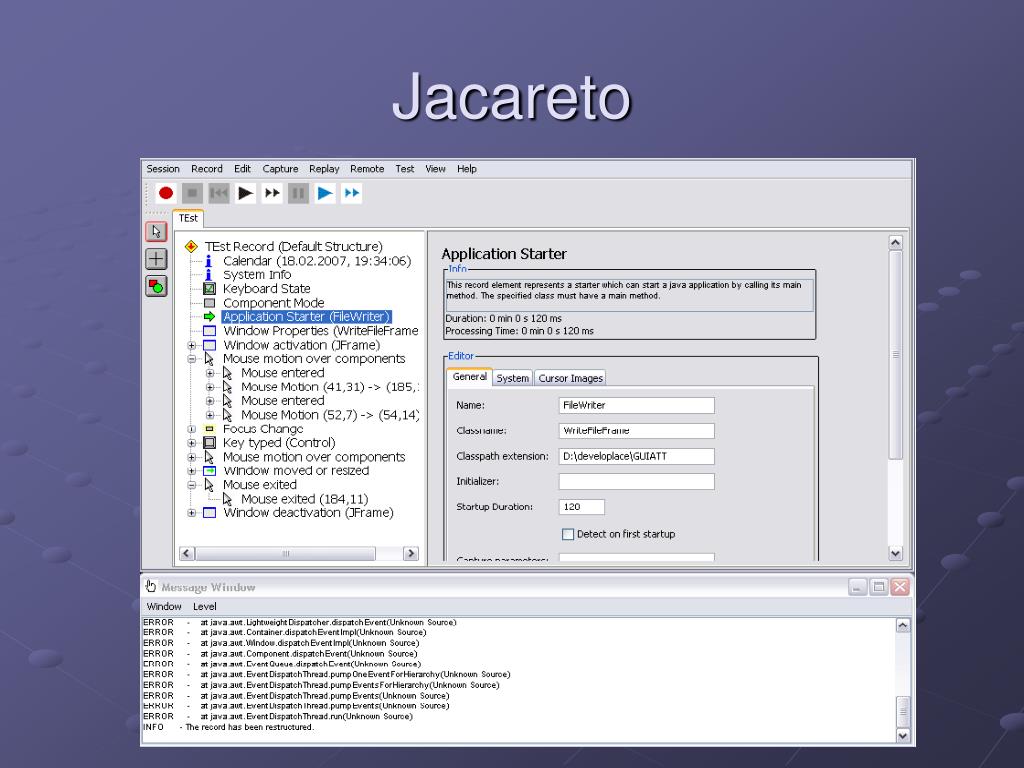Enable Detect on first startup checkbox

tap(568, 534)
